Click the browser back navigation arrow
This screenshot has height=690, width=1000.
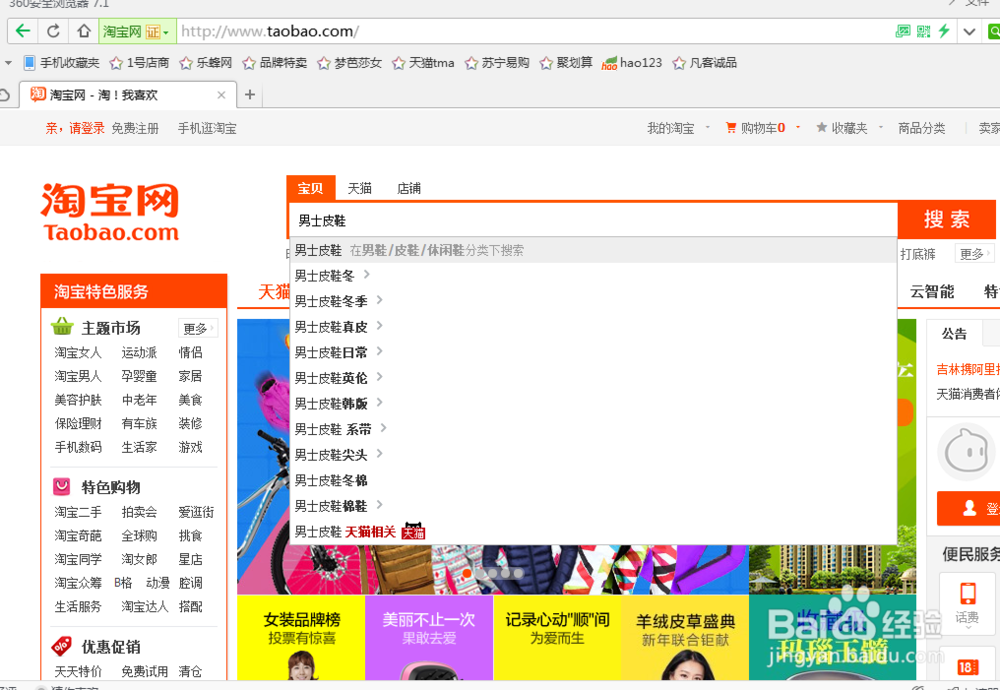pos(21,30)
